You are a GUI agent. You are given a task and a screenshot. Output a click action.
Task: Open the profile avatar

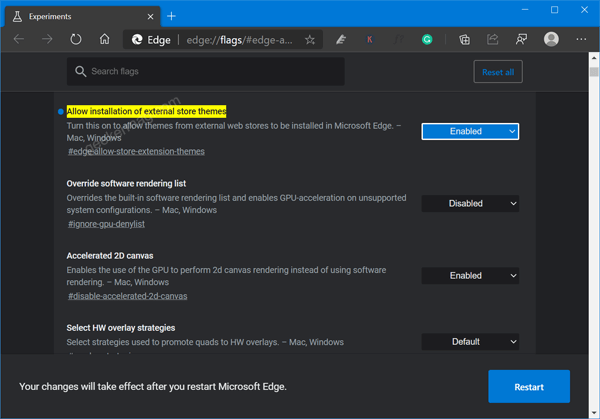[551, 39]
